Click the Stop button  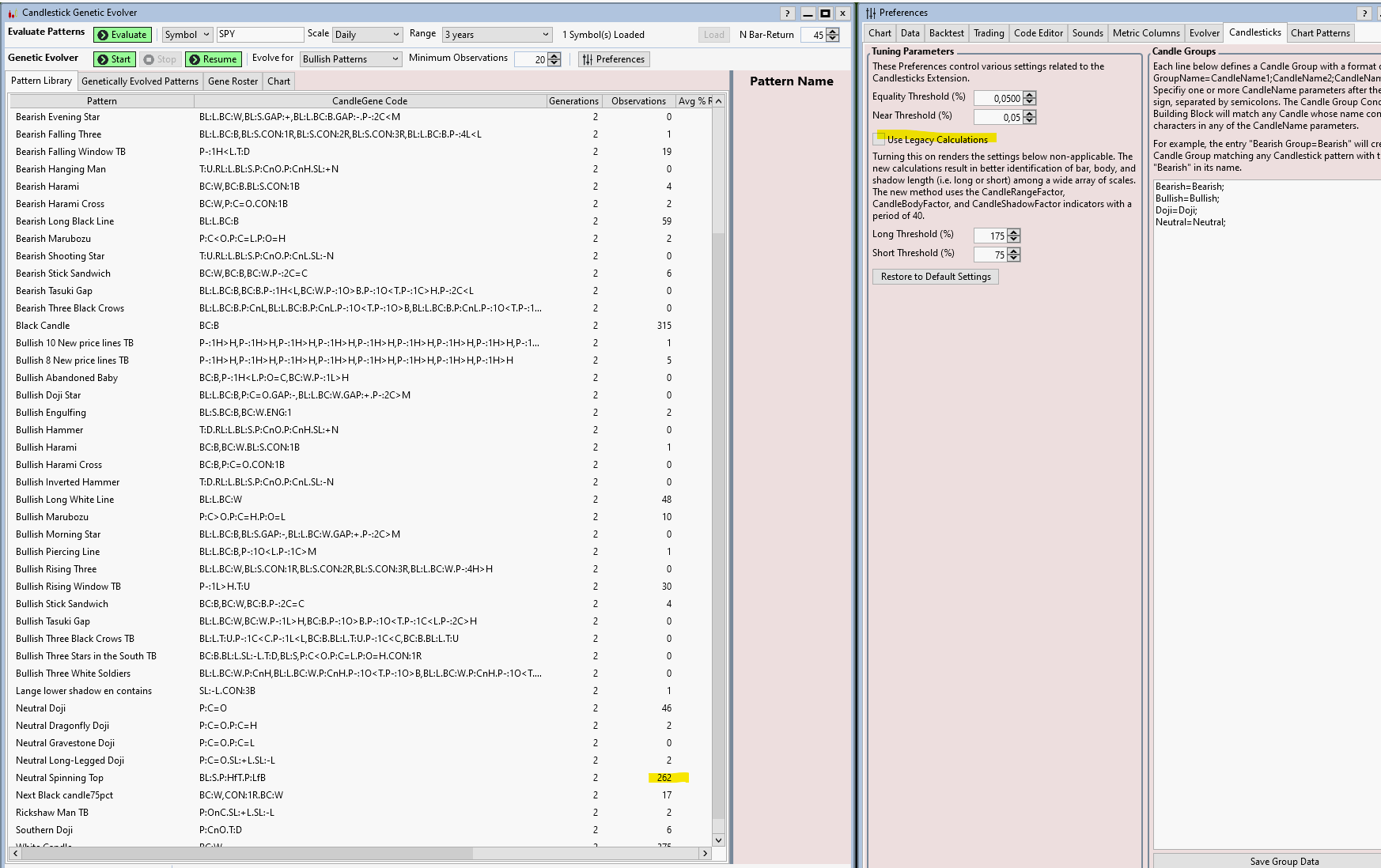pyautogui.click(x=160, y=59)
